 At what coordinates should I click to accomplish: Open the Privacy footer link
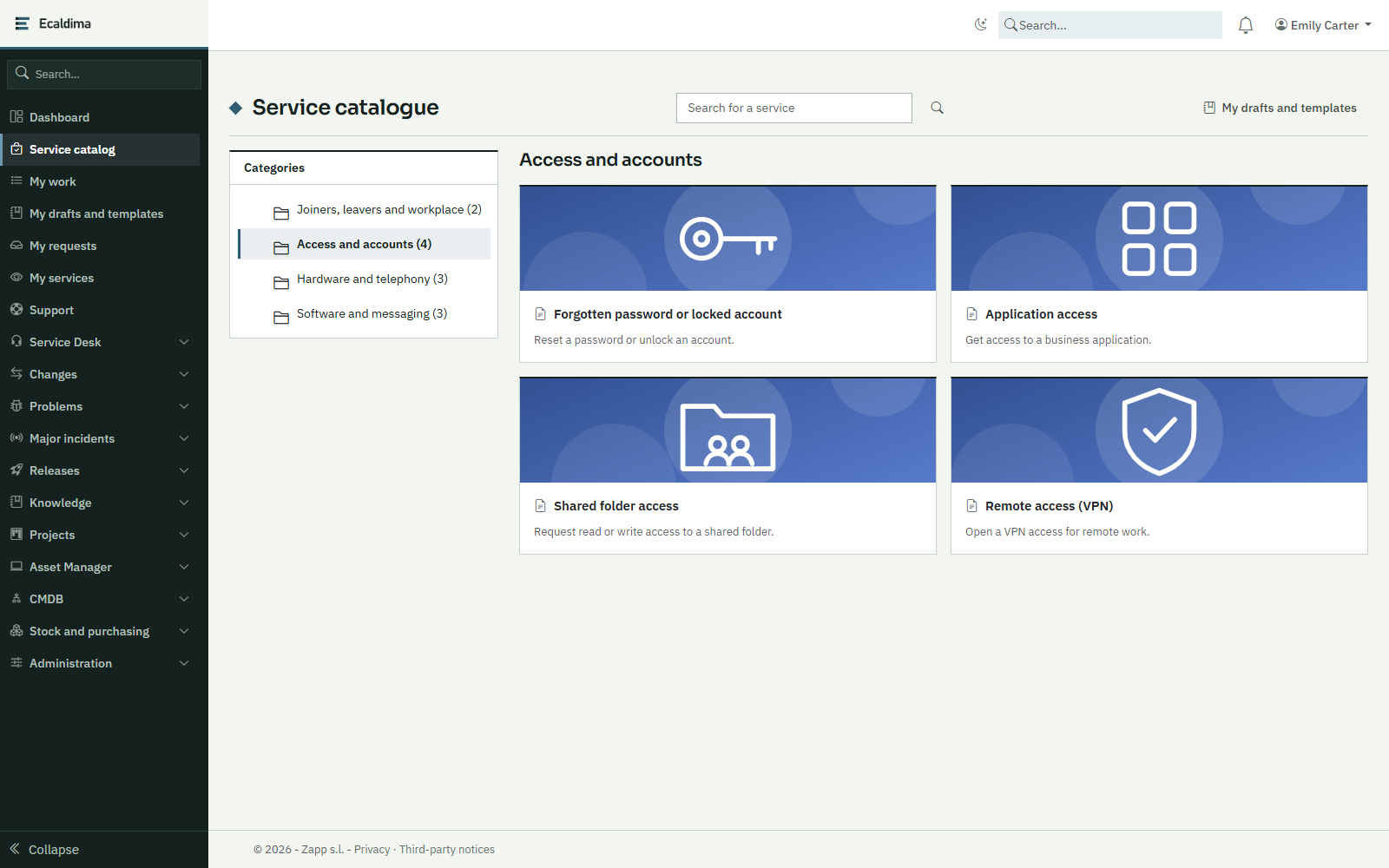[x=372, y=850]
